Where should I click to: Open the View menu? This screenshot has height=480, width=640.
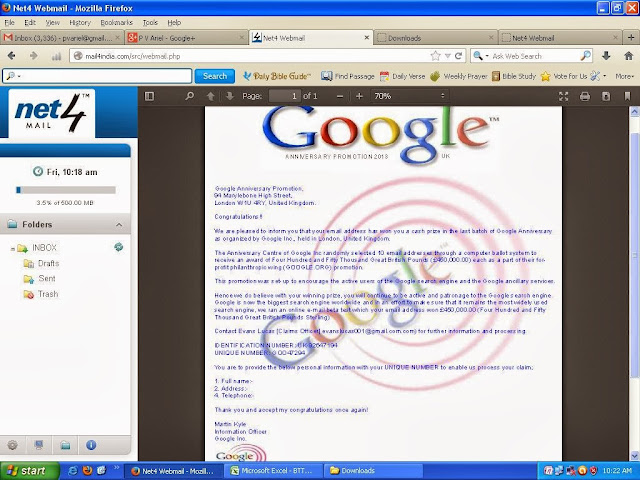[x=52, y=23]
